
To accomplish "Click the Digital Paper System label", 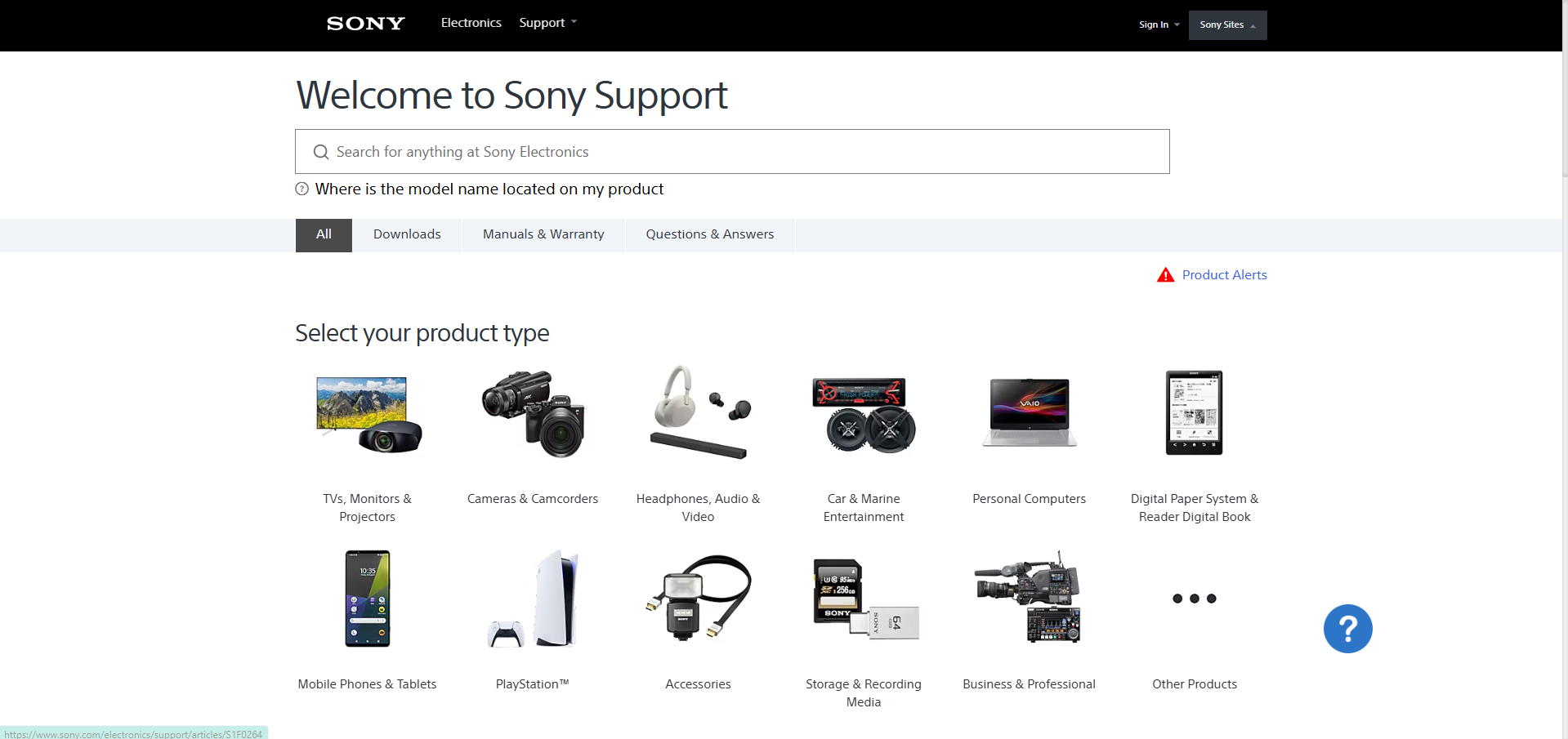I will 1195,508.
